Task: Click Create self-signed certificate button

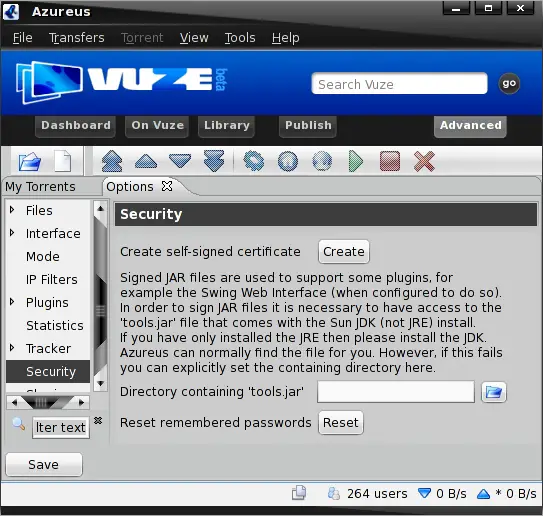Action: tap(344, 252)
